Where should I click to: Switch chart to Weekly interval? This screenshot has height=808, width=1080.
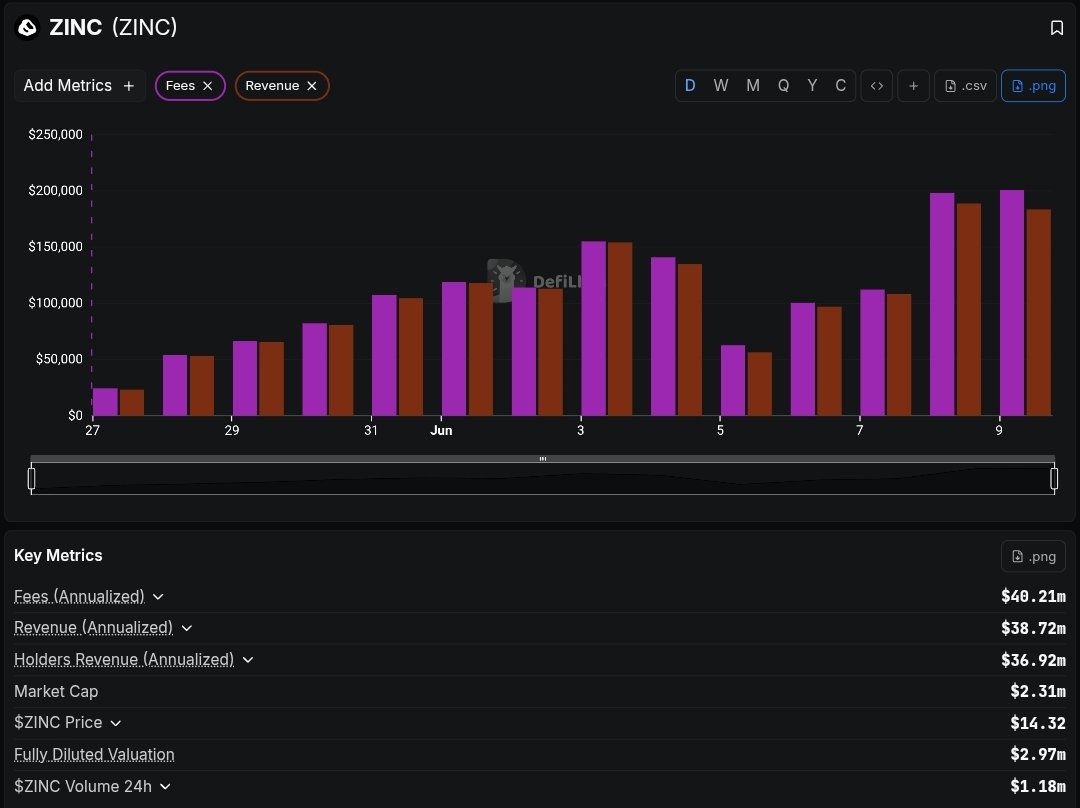tap(720, 85)
